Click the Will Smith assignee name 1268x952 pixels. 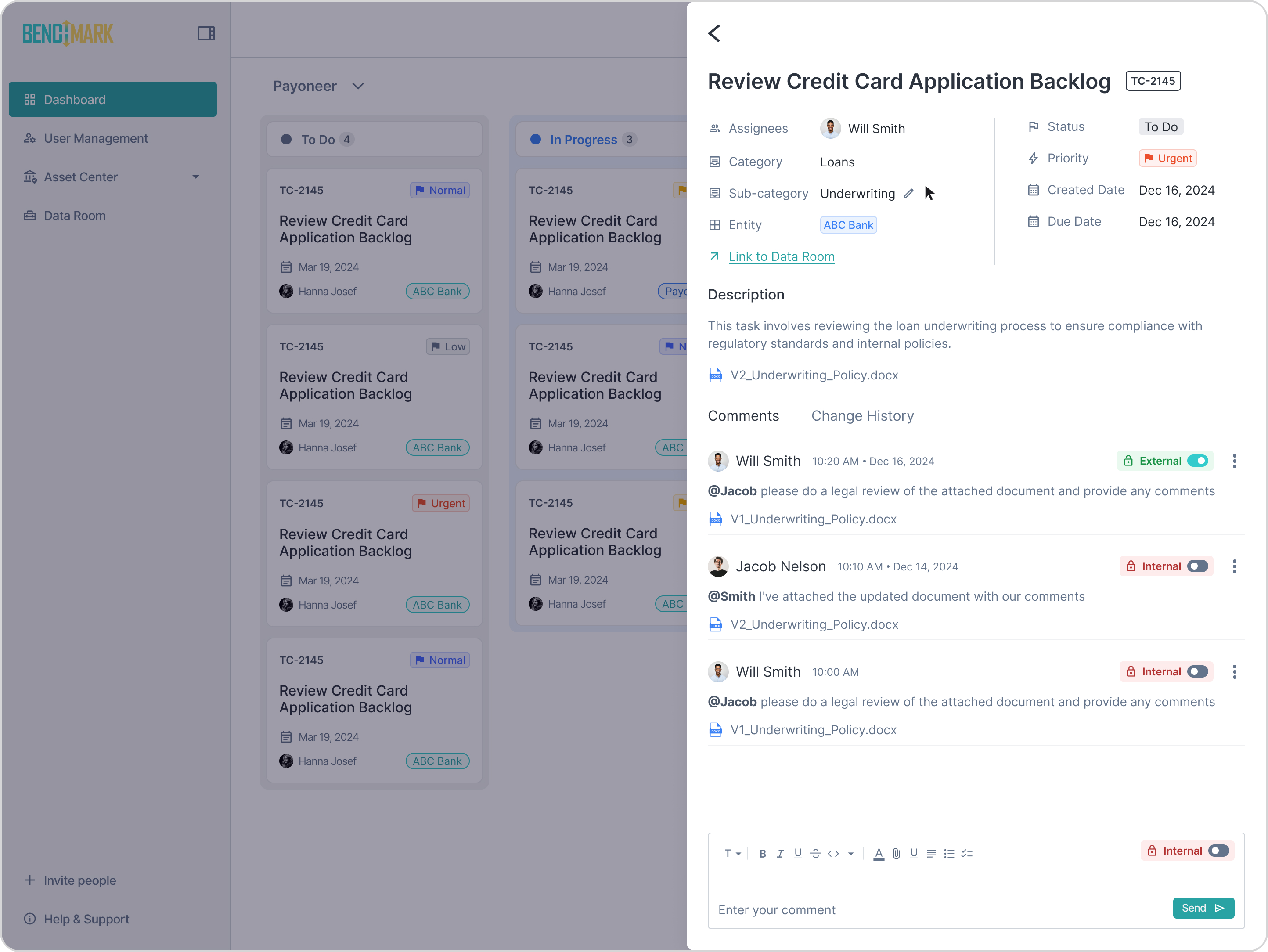pos(876,129)
